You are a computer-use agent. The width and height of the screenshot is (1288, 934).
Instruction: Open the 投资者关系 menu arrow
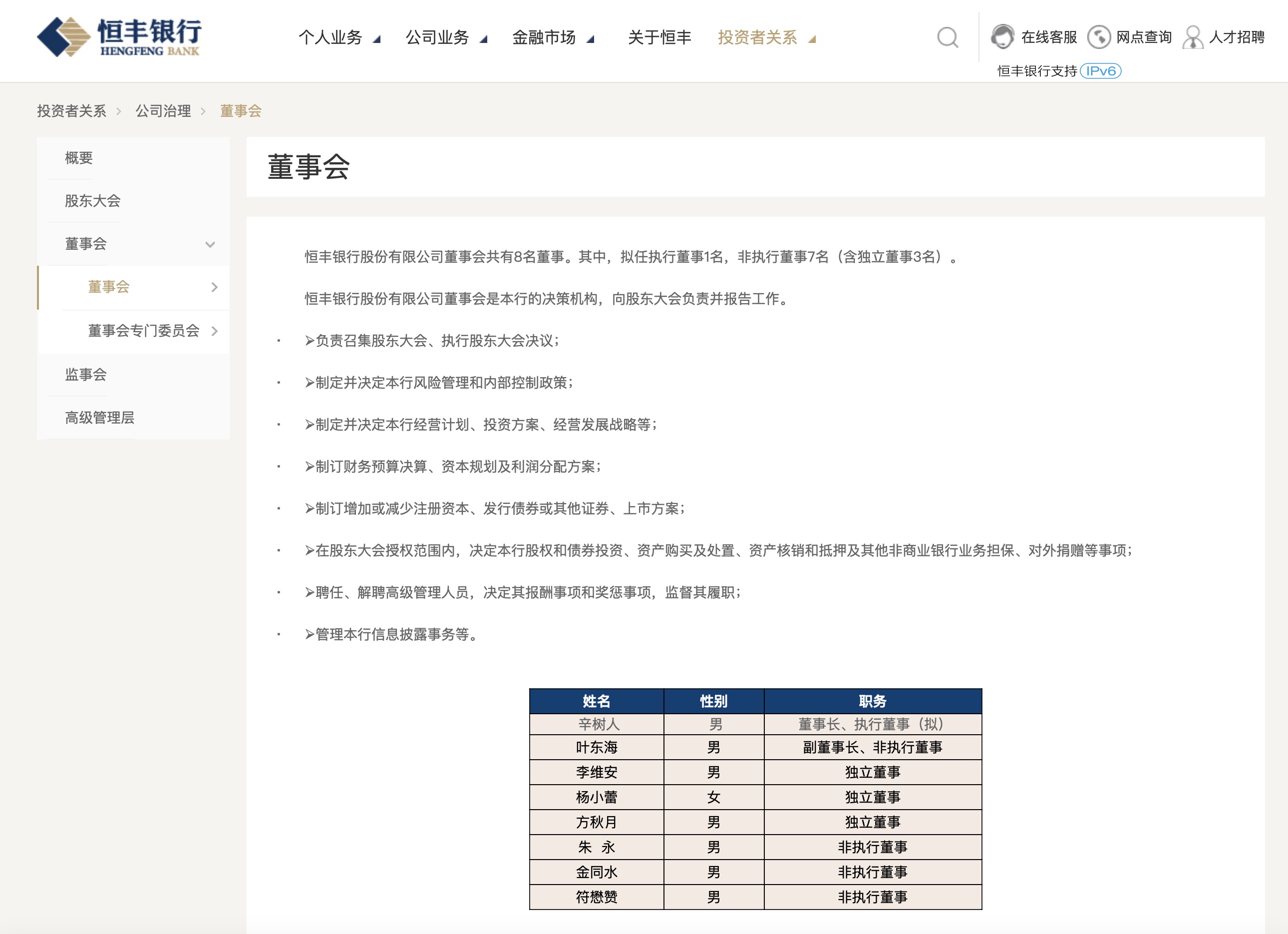pos(812,39)
